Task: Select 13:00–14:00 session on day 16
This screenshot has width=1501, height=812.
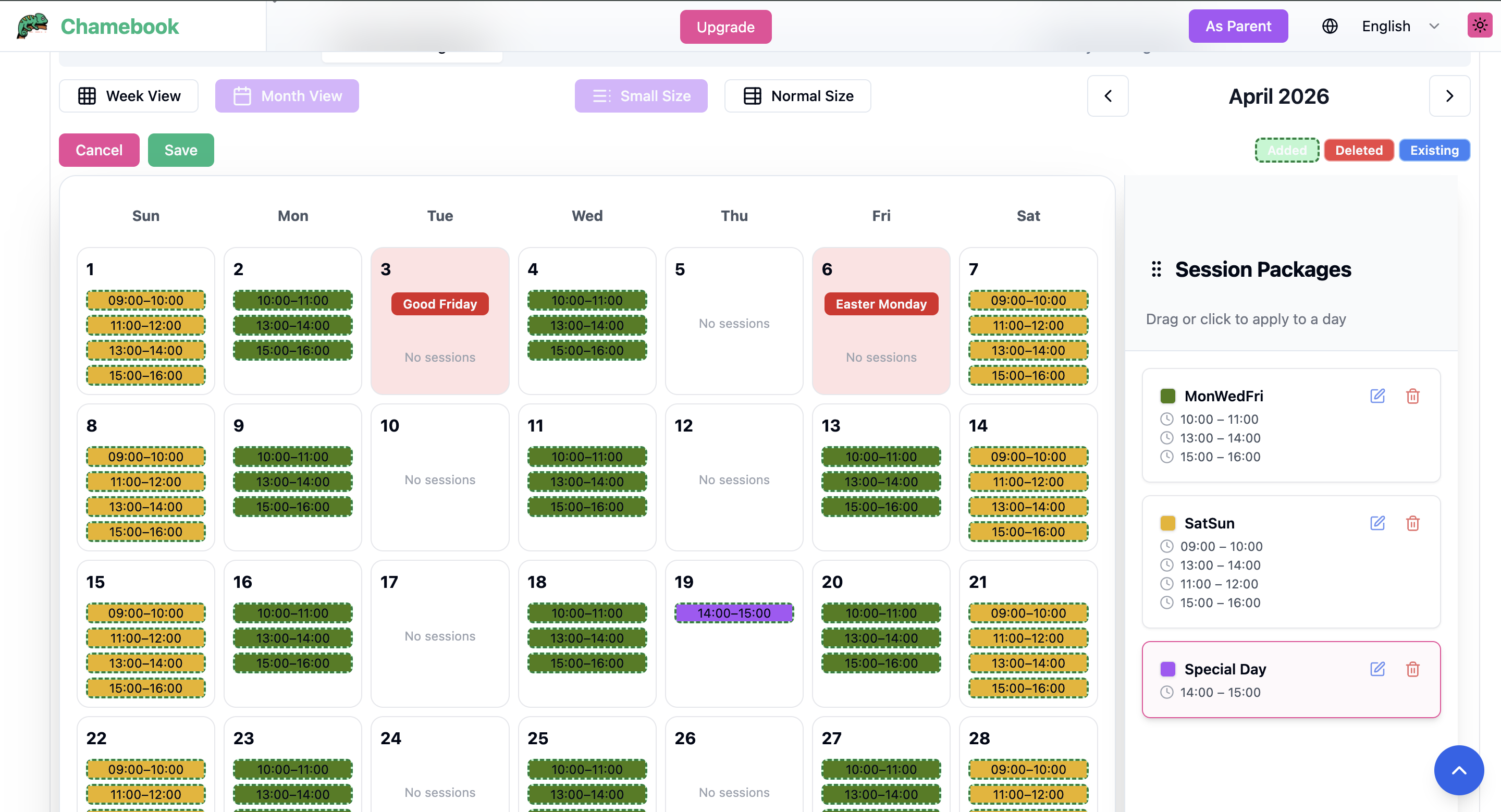Action: click(293, 638)
